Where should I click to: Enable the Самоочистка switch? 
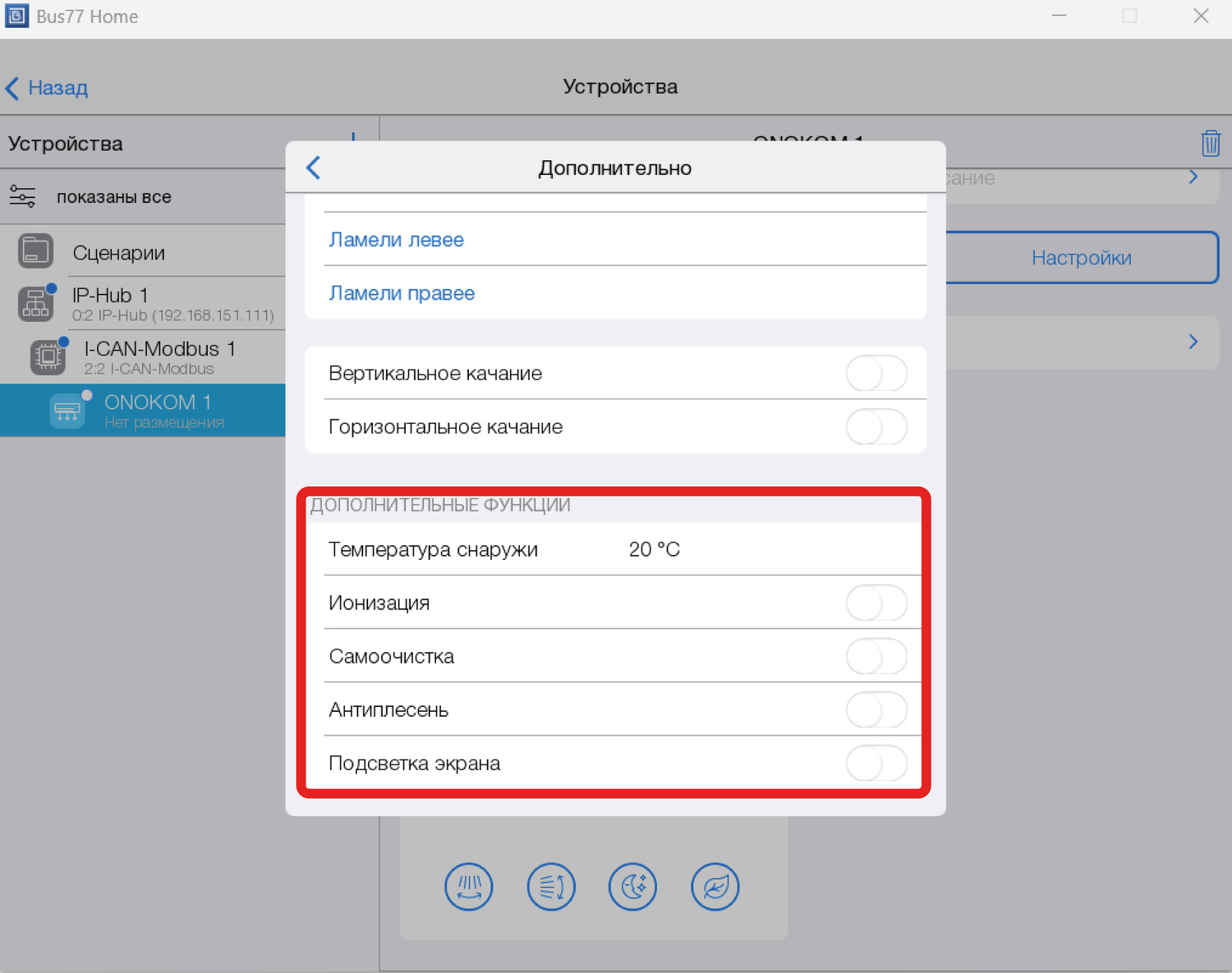pyautogui.click(x=876, y=657)
